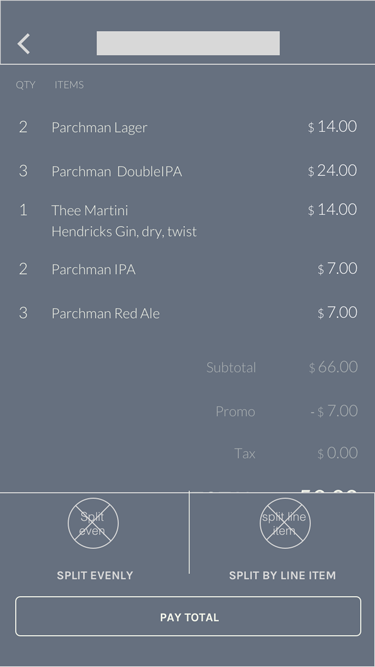
Task: Click the ITEMS column header
Action: coord(69,85)
